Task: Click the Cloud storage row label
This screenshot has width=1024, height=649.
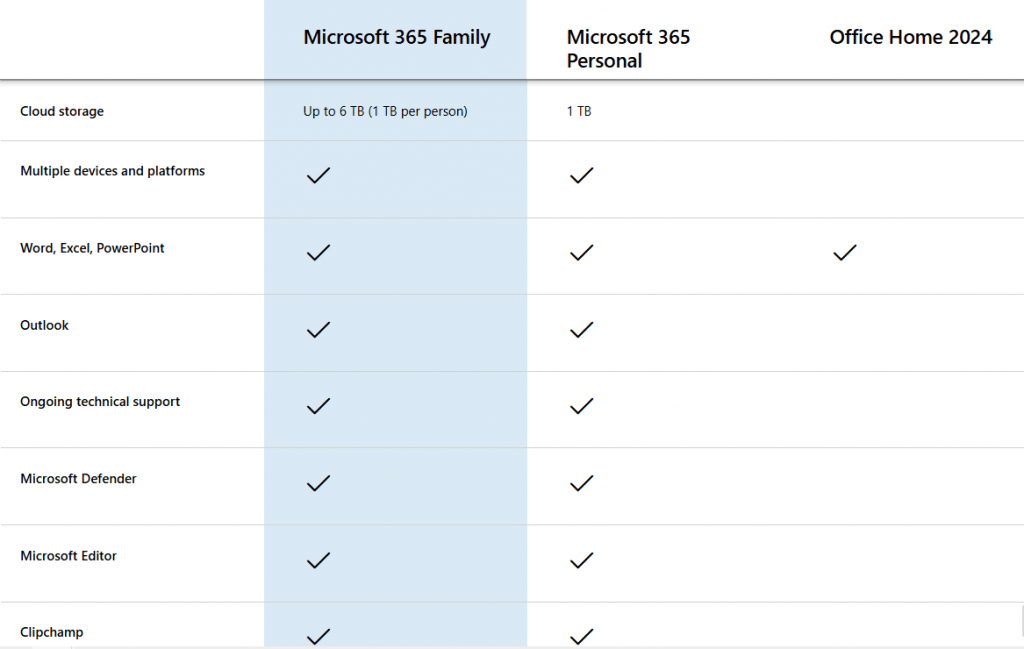Action: 62,112
